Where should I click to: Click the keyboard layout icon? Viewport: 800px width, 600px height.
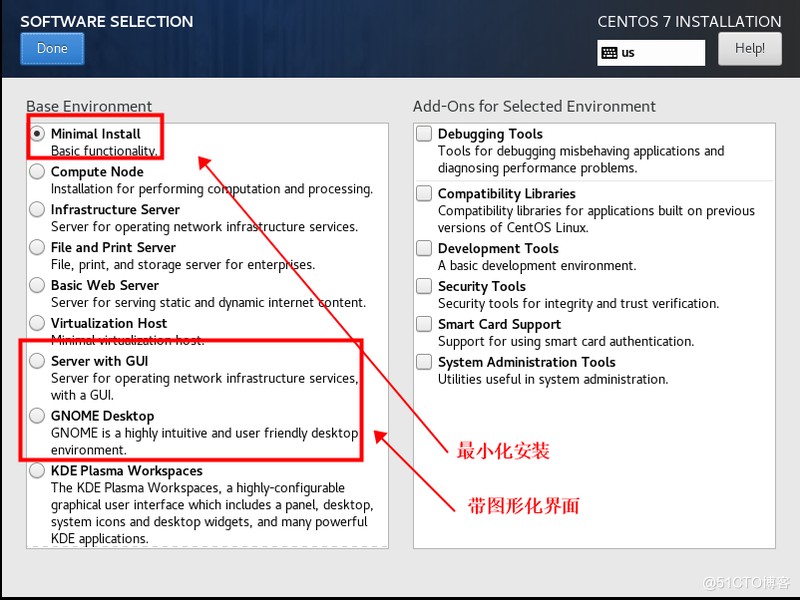point(609,53)
